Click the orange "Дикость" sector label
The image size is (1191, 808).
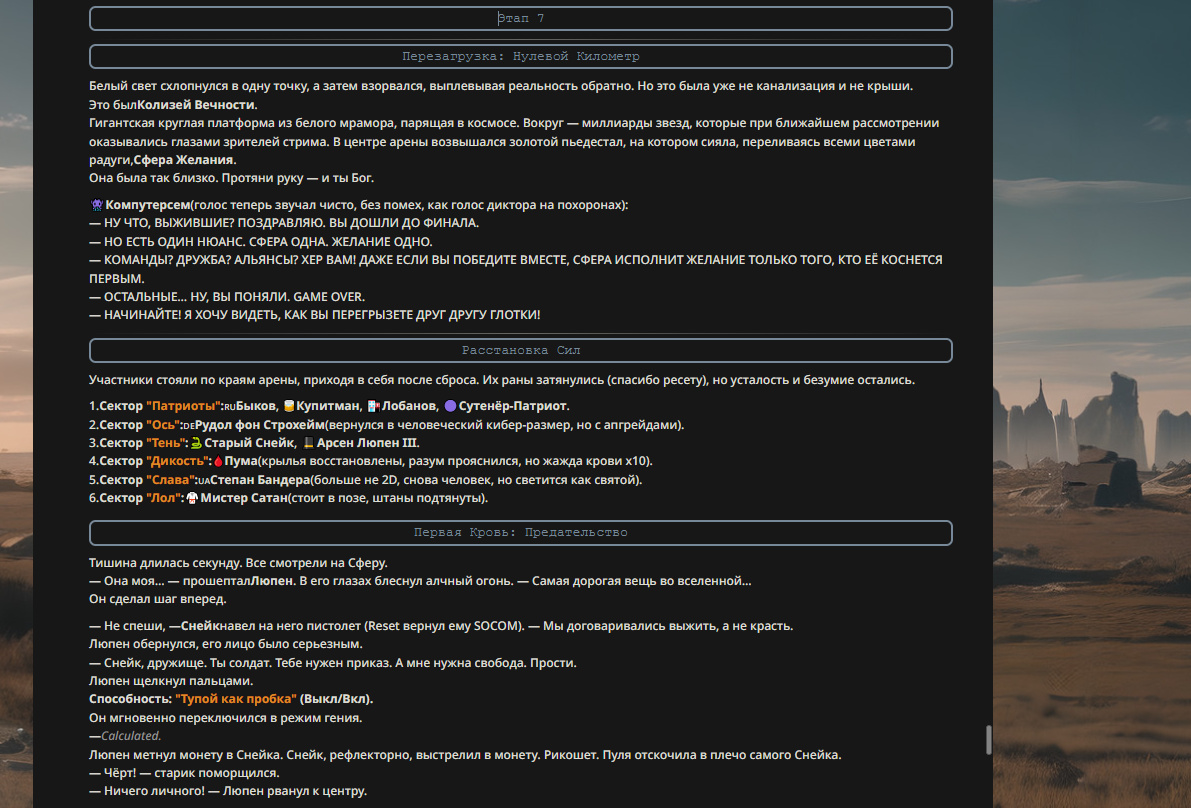(x=177, y=461)
